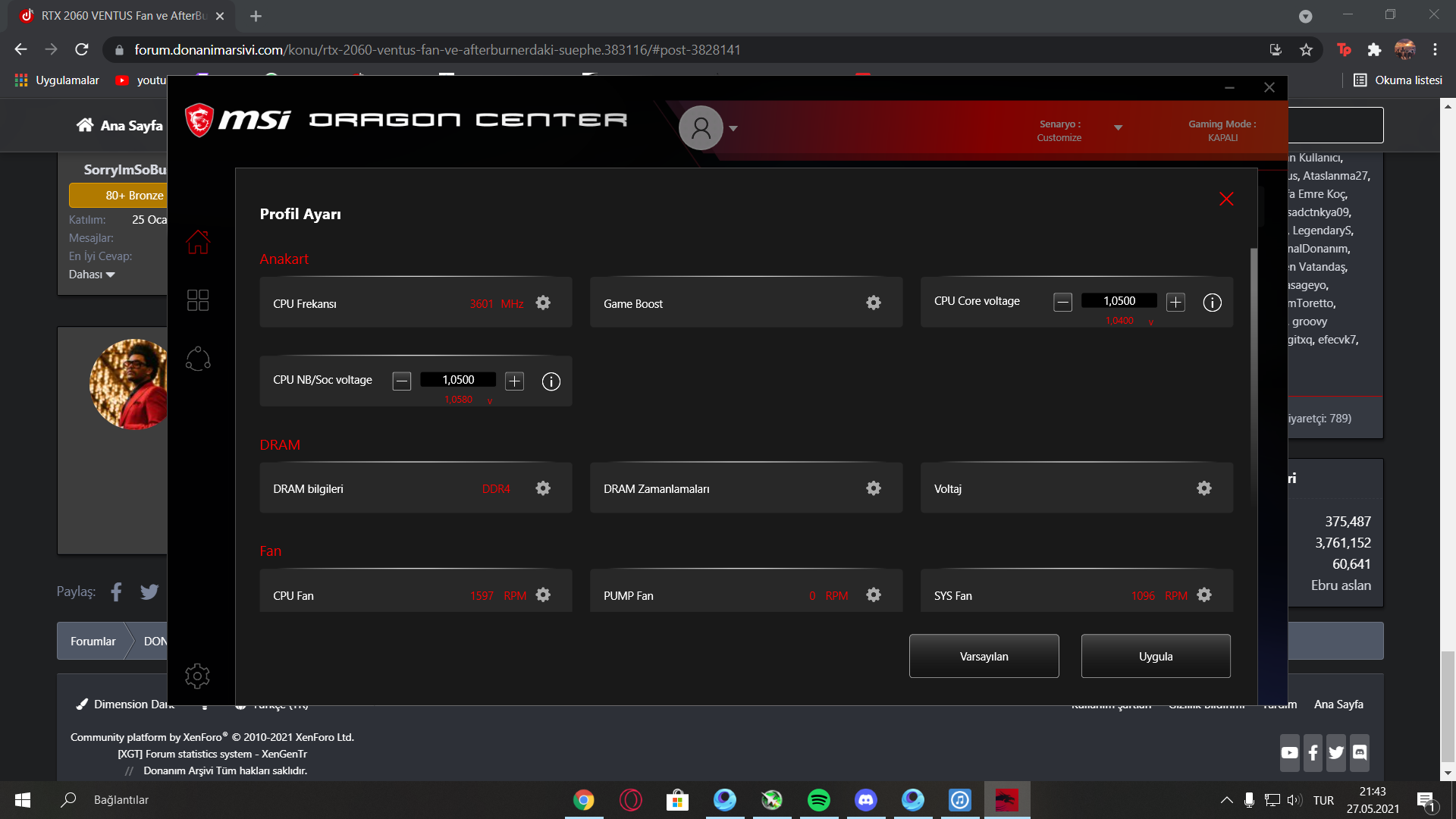Open Dragon Center features grid icon
This screenshot has height=819, width=1456.
(x=198, y=300)
